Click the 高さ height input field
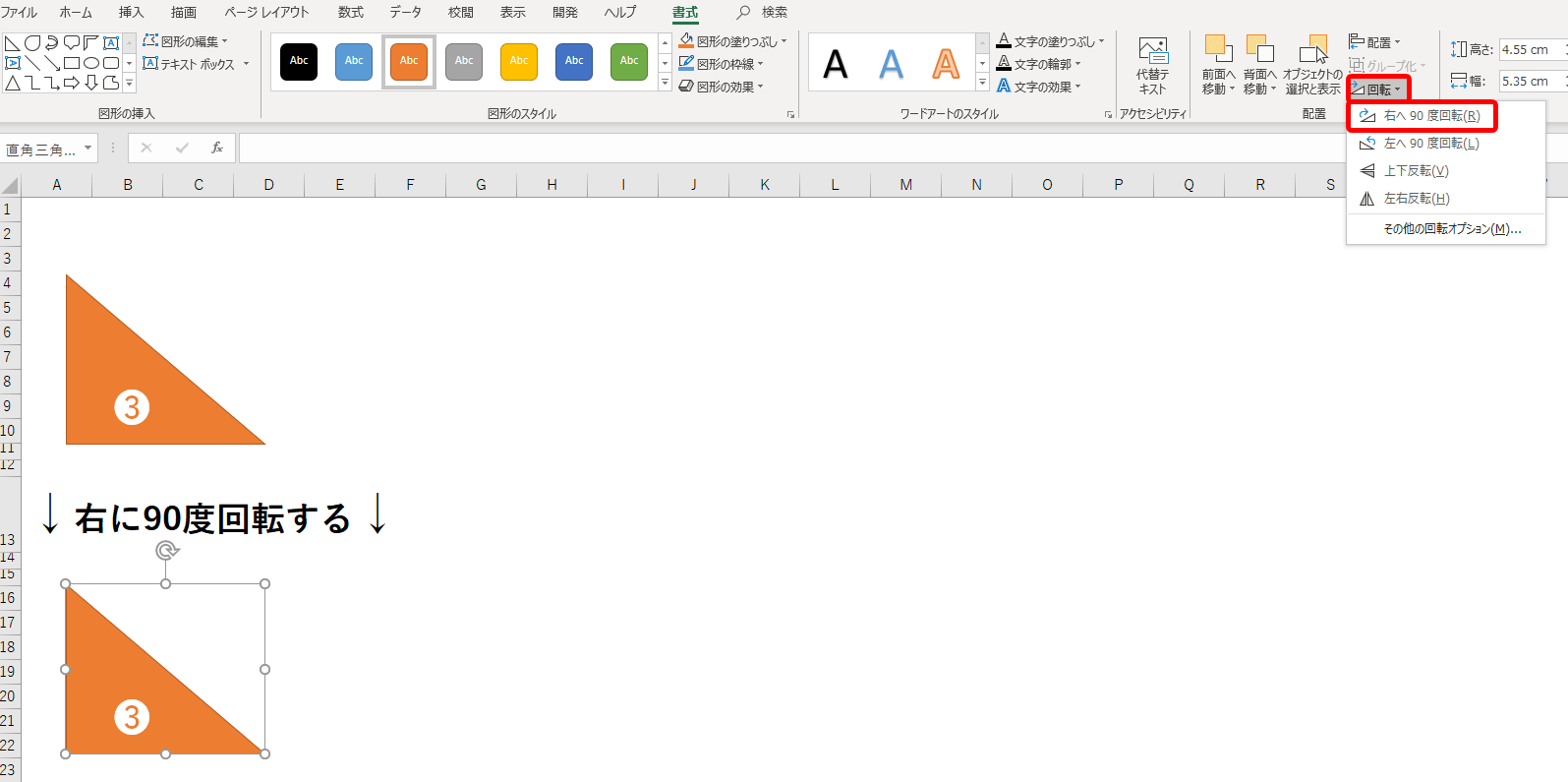The width and height of the screenshot is (1568, 782). click(1533, 50)
